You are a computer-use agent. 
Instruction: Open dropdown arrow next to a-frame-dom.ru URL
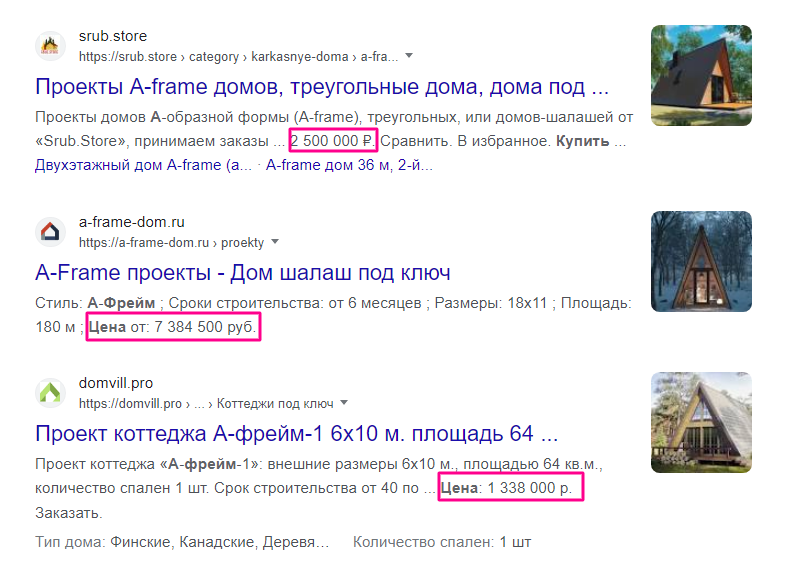[275, 242]
